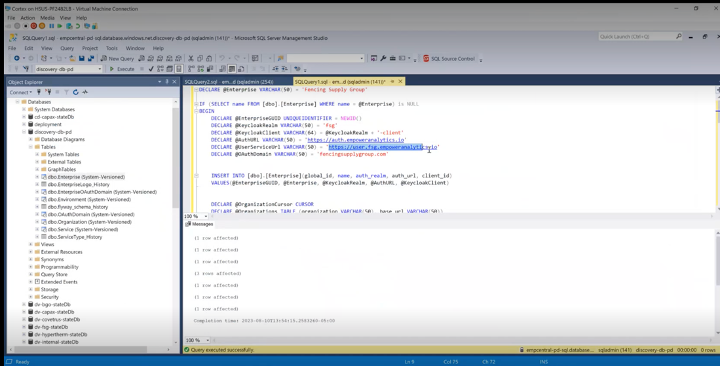Click the VM Revert icon
This screenshot has height=366, width=720.
pos(78,26)
